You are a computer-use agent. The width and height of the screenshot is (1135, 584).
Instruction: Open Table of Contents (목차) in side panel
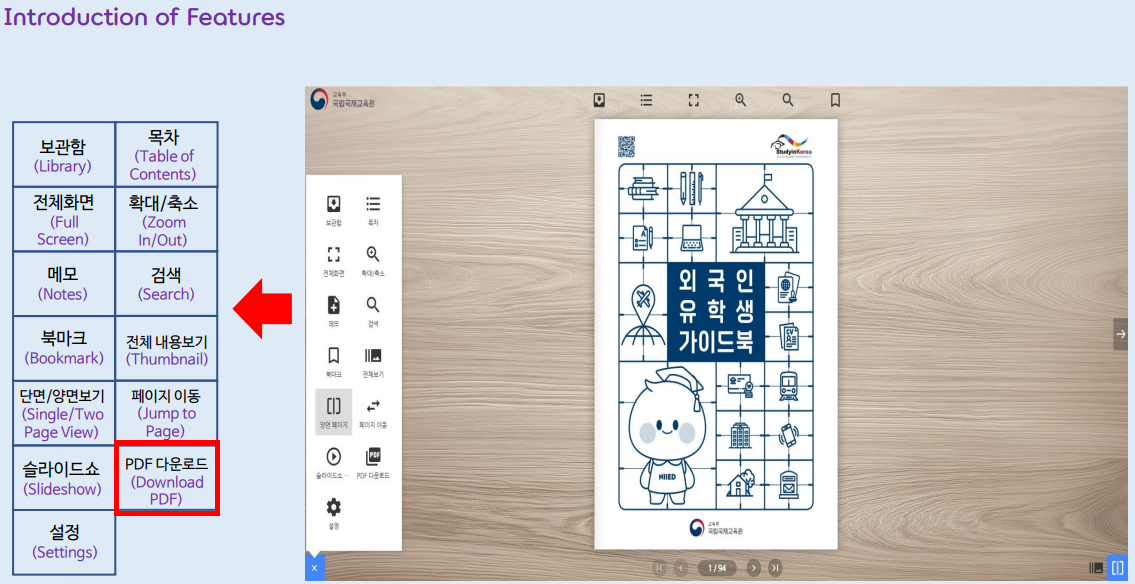pos(373,205)
